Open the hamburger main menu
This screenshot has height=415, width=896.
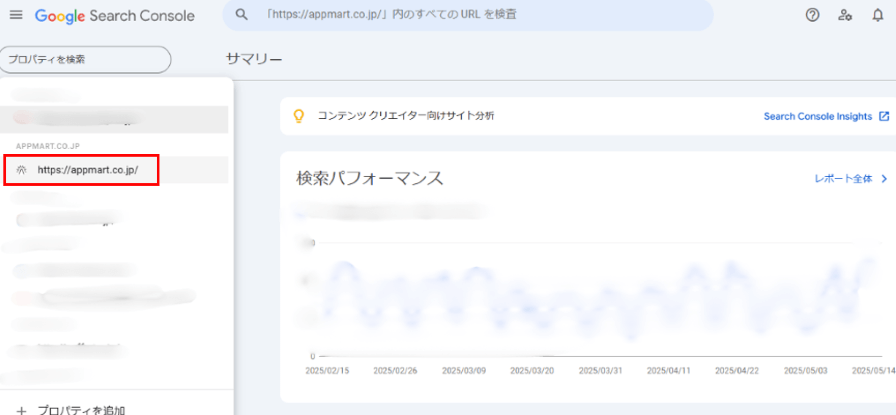[16, 15]
